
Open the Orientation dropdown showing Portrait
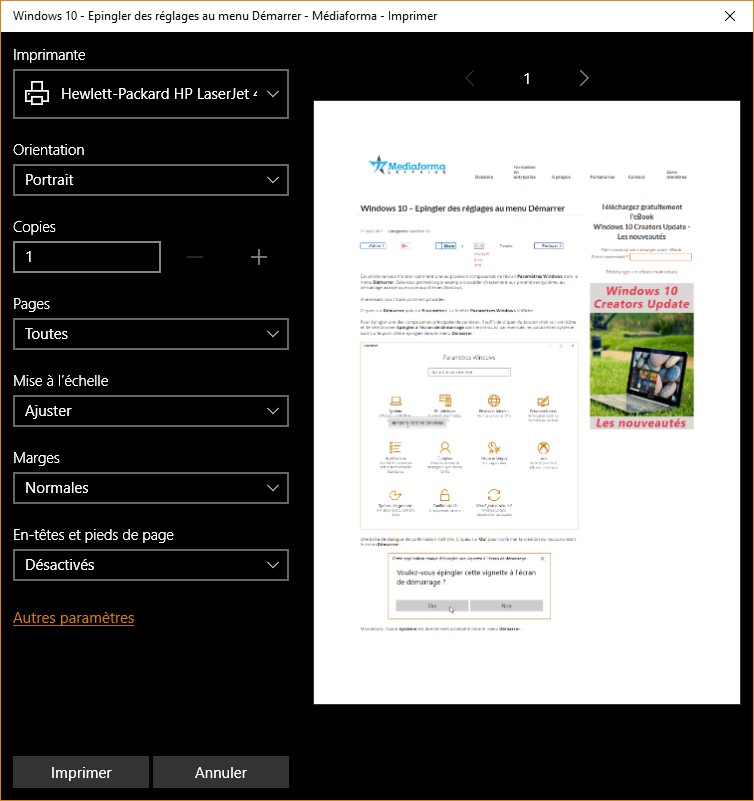(x=151, y=180)
